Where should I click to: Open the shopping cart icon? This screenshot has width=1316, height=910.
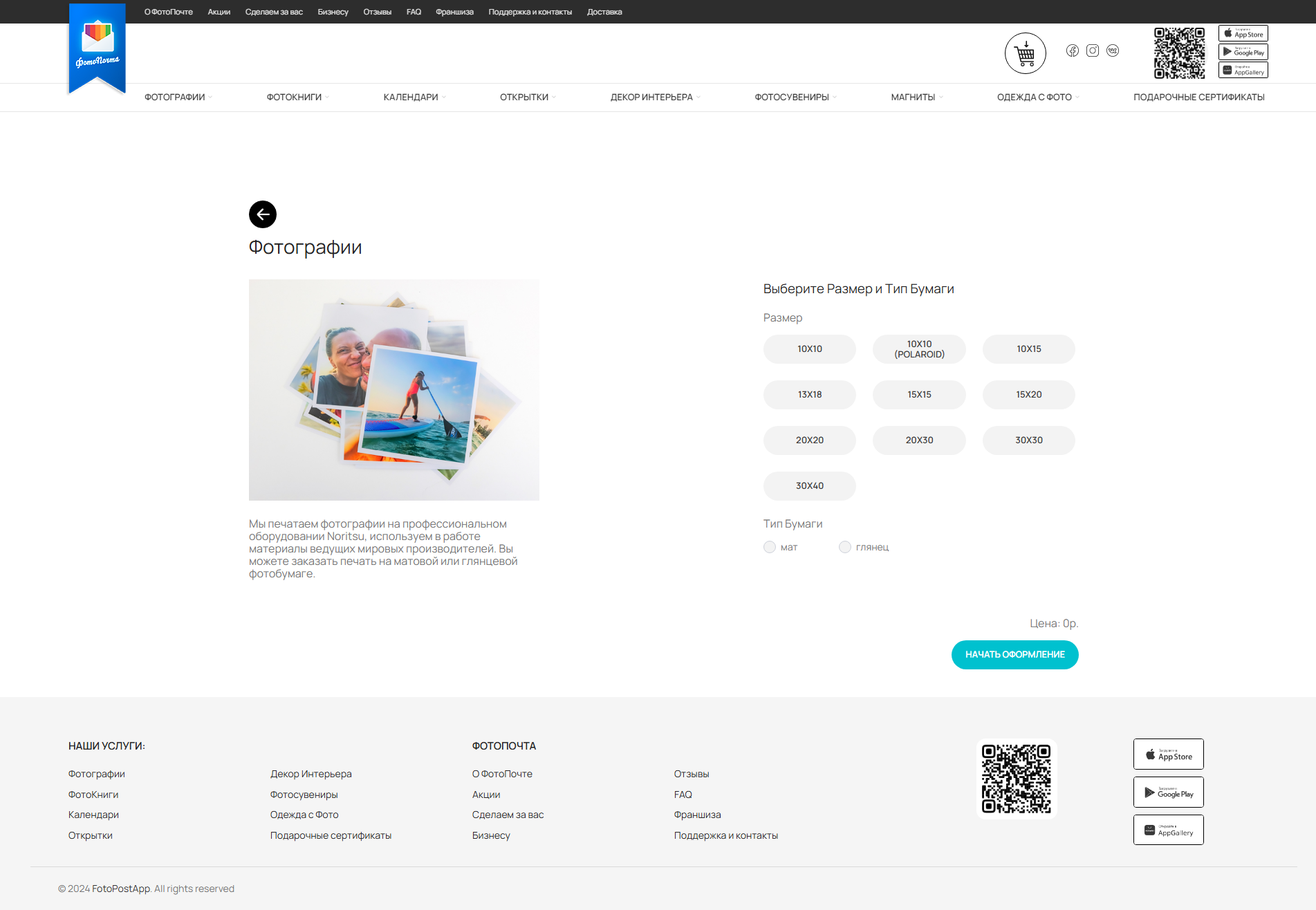1025,53
